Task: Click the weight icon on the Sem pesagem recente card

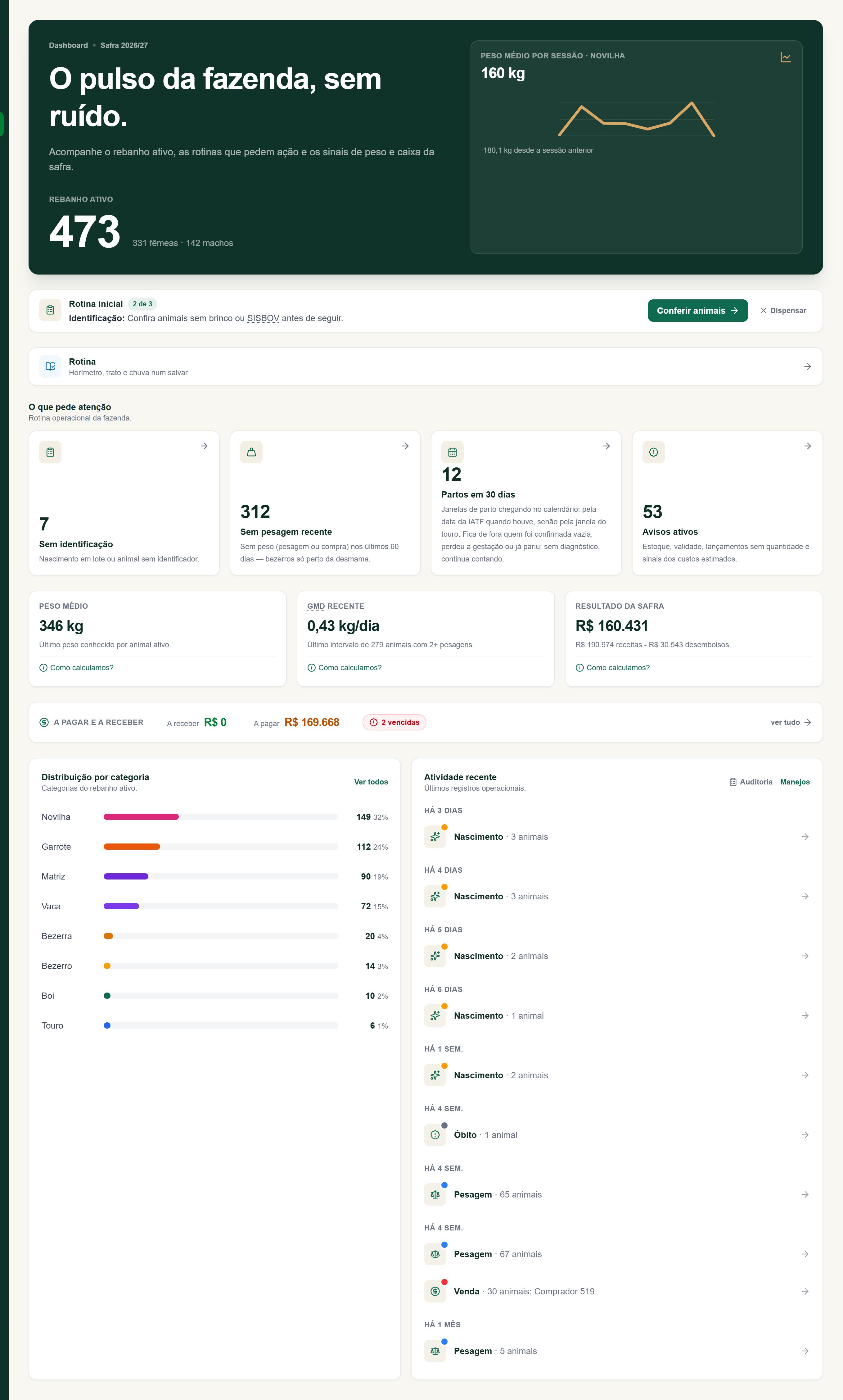Action: [x=251, y=452]
